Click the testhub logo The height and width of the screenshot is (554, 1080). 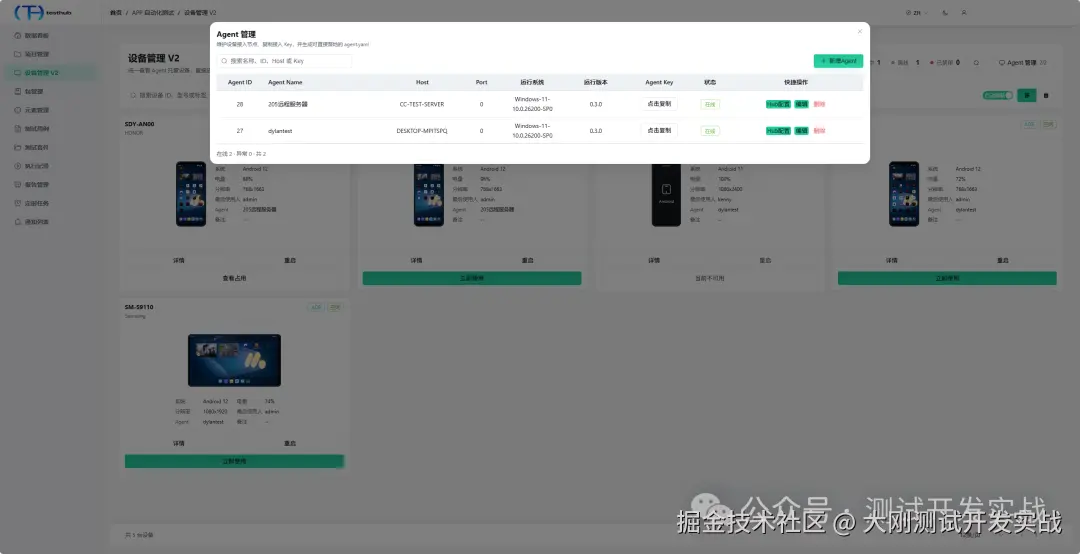tap(43, 12)
